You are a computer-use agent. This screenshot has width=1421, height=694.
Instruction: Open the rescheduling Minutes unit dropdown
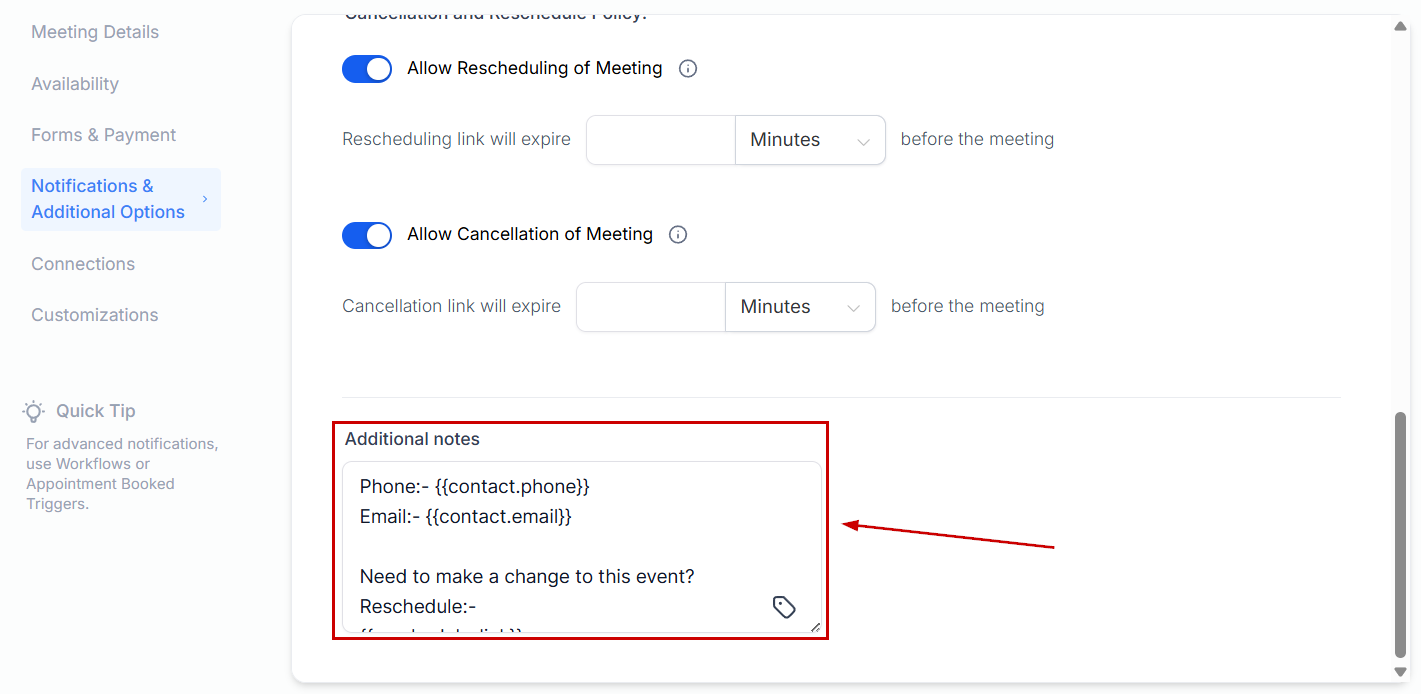pos(810,140)
